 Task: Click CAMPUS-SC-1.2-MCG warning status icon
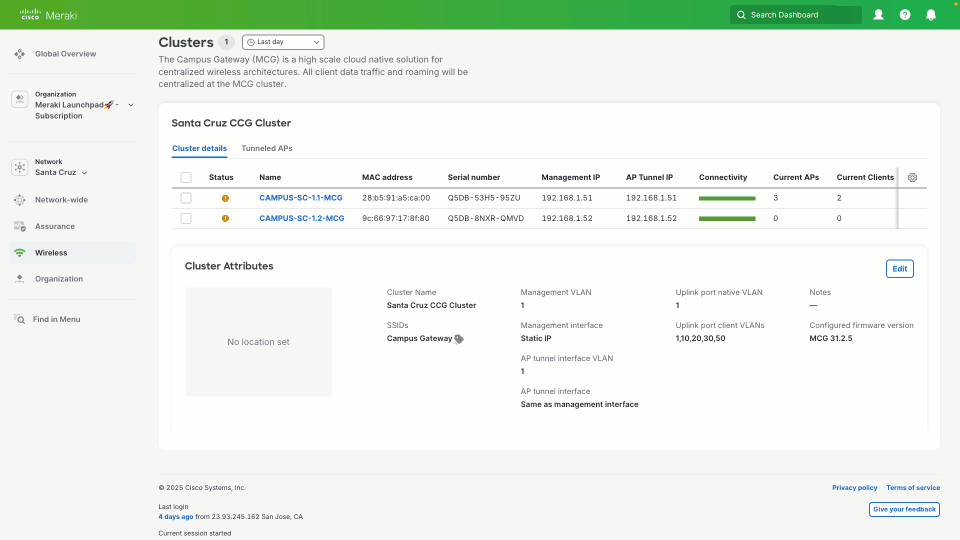(x=225, y=218)
